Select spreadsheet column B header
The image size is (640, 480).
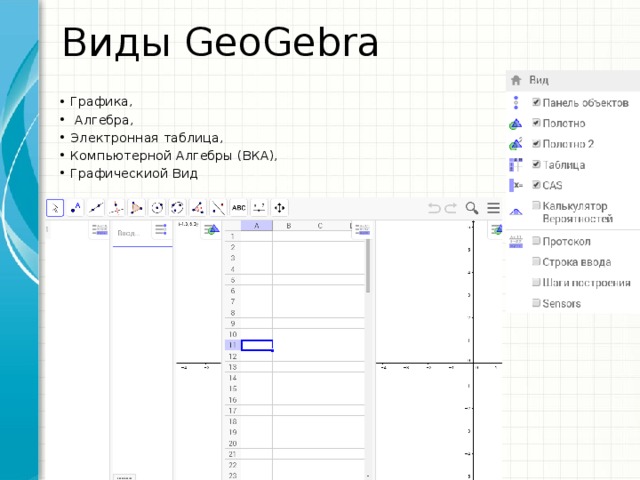(x=289, y=226)
